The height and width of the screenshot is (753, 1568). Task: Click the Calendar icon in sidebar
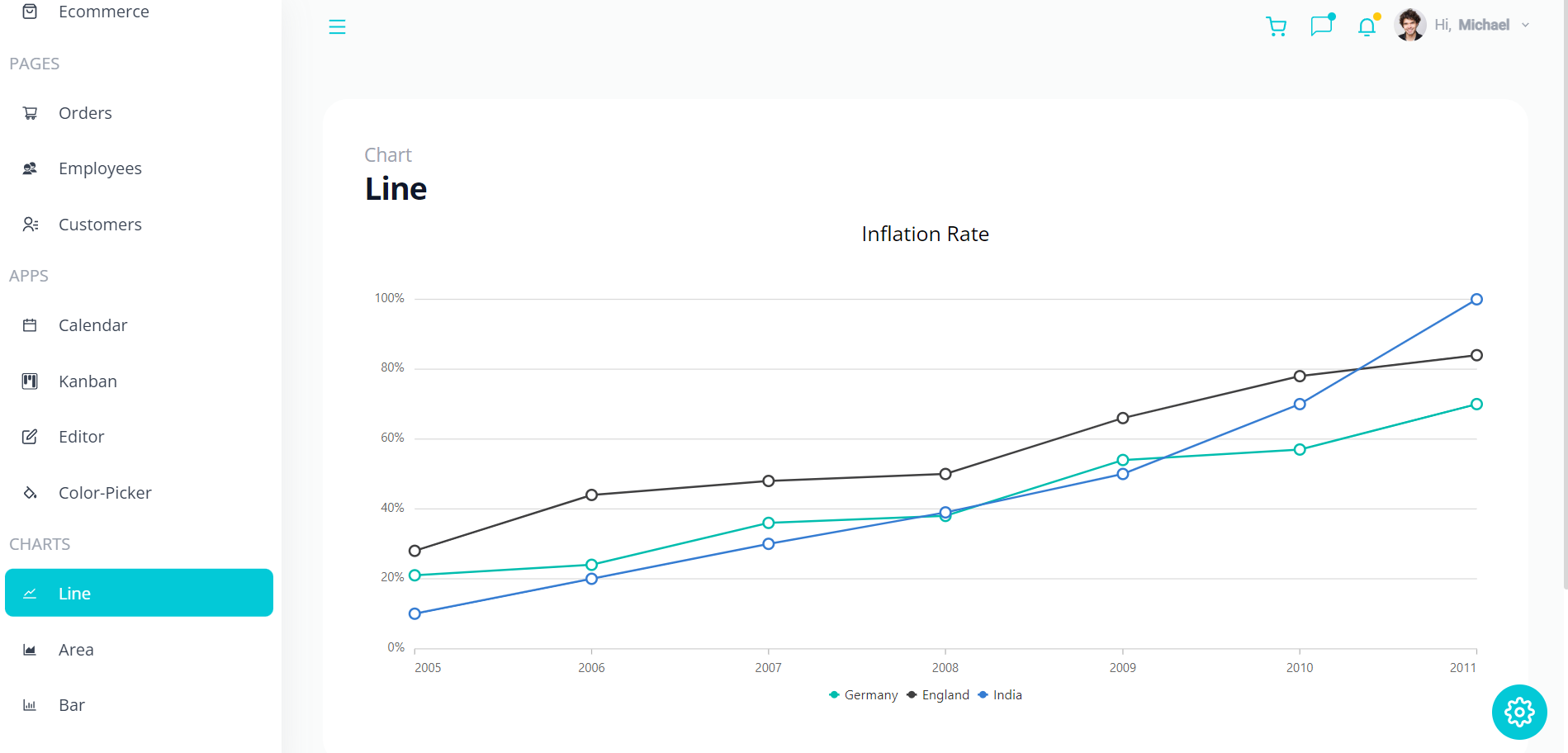(x=30, y=325)
